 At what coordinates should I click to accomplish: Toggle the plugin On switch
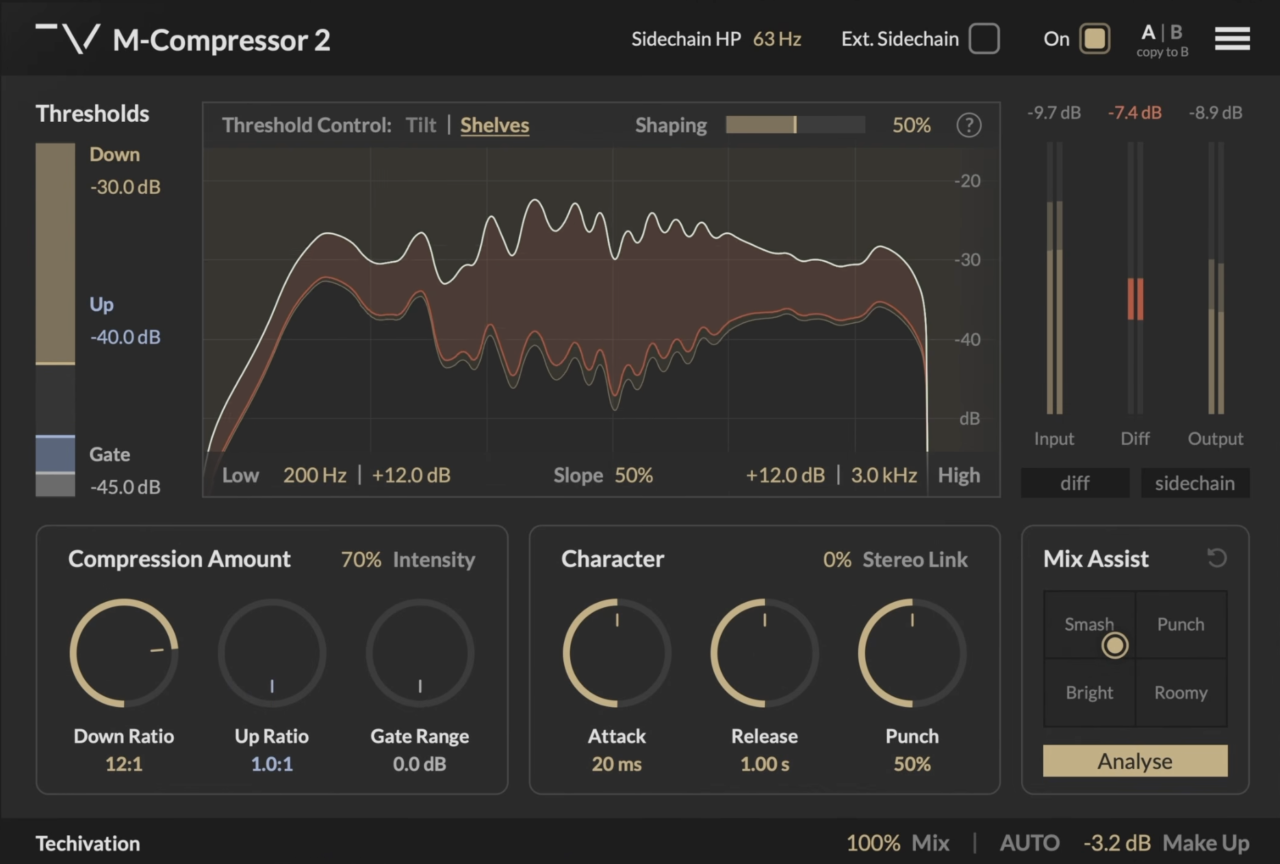[x=1095, y=39]
